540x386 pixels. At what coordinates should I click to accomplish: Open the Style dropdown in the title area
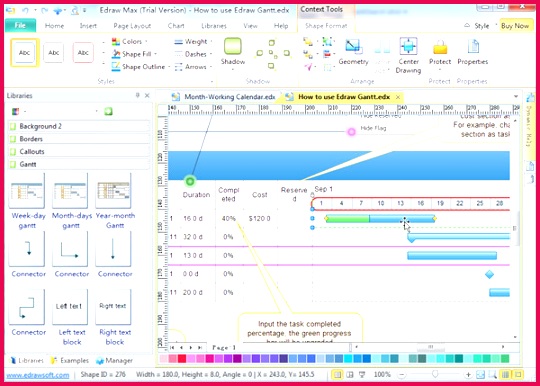point(481,26)
